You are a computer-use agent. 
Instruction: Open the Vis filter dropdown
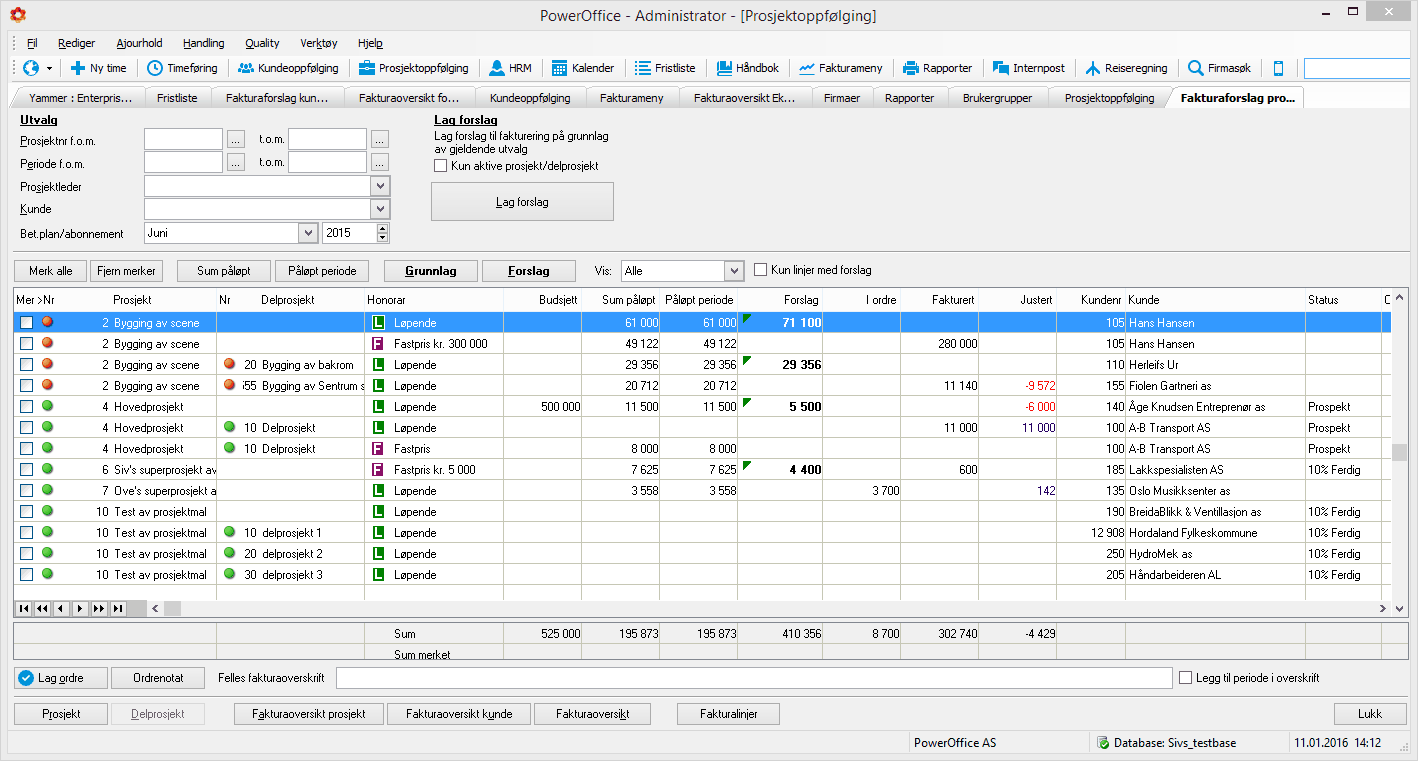[x=734, y=271]
